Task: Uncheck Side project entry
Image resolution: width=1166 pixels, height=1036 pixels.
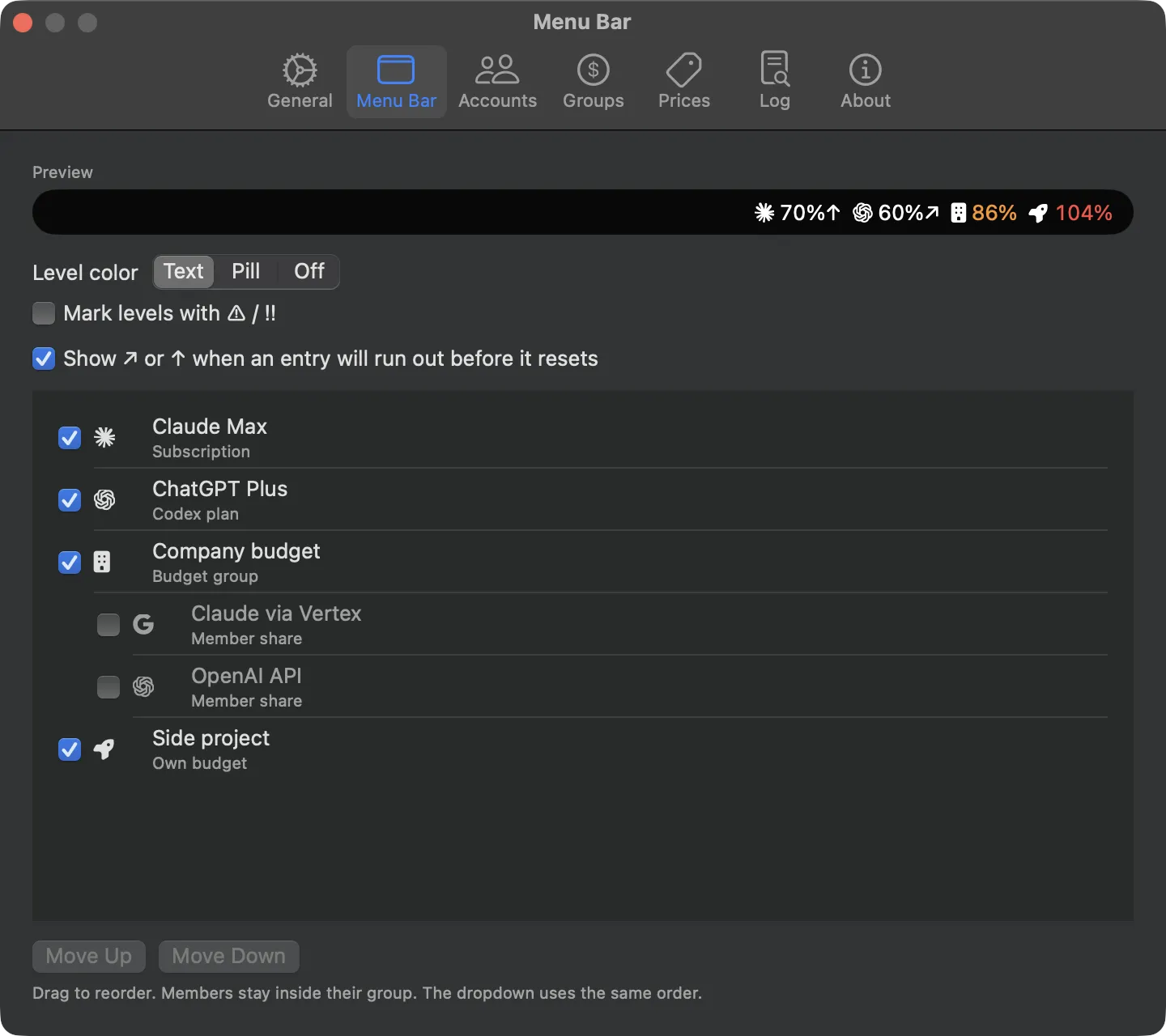Action: [x=70, y=749]
